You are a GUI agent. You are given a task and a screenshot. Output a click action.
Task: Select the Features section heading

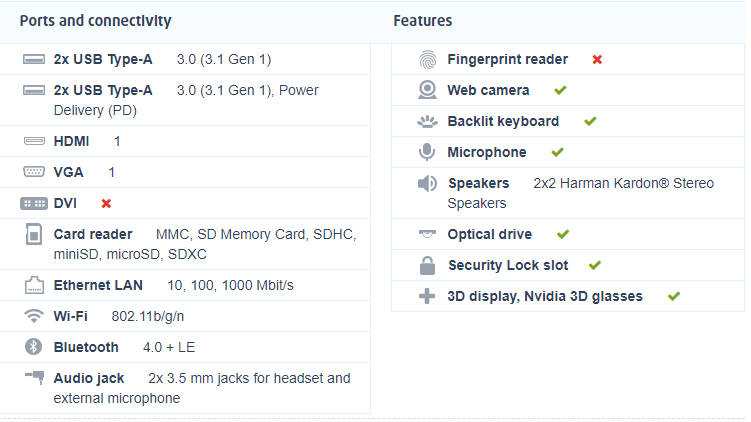pyautogui.click(x=422, y=21)
